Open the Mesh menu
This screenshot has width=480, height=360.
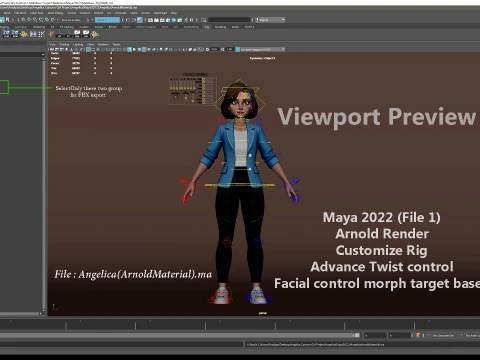(7, 13)
